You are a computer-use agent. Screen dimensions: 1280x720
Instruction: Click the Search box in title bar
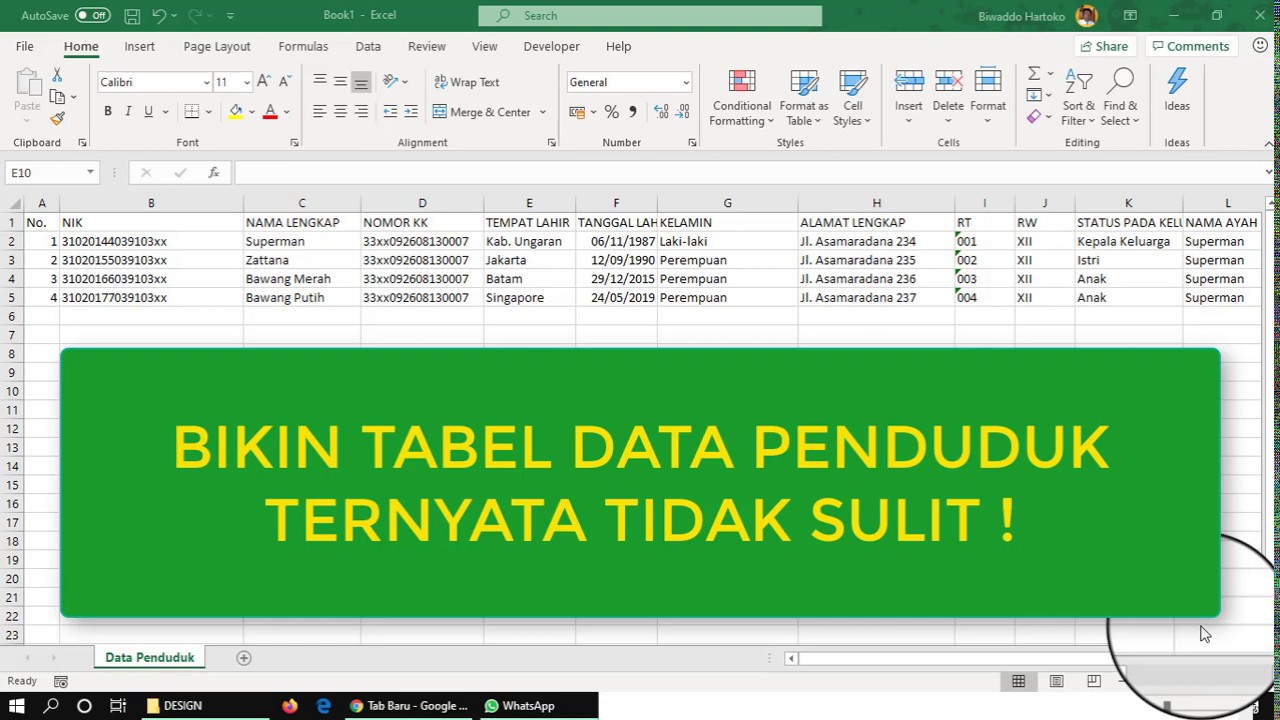click(650, 15)
